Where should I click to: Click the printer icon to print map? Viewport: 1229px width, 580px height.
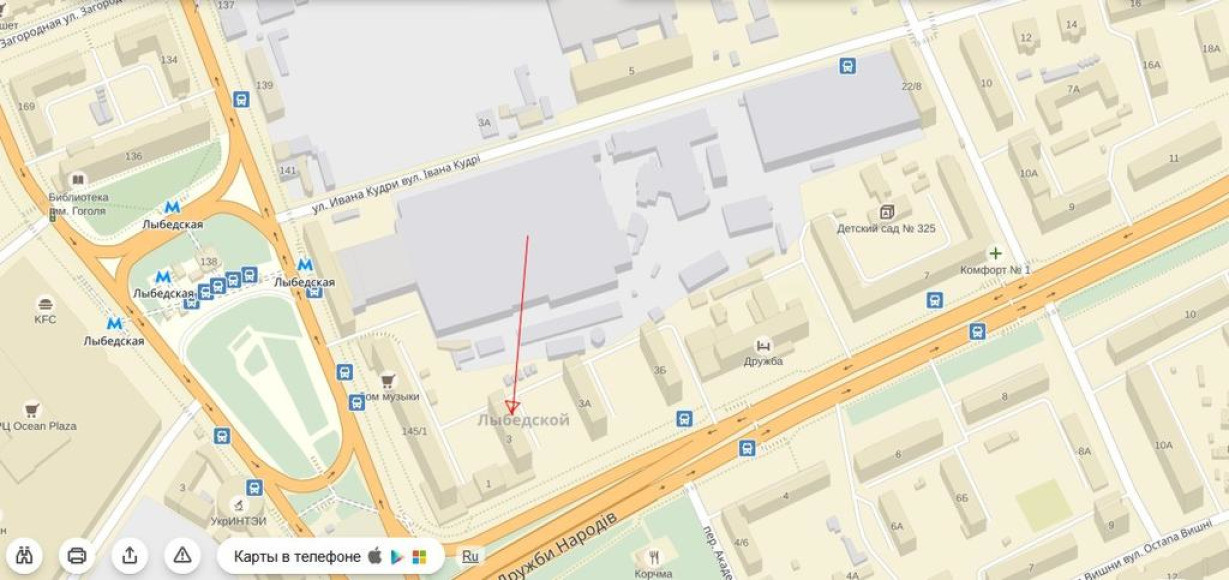coord(78,555)
